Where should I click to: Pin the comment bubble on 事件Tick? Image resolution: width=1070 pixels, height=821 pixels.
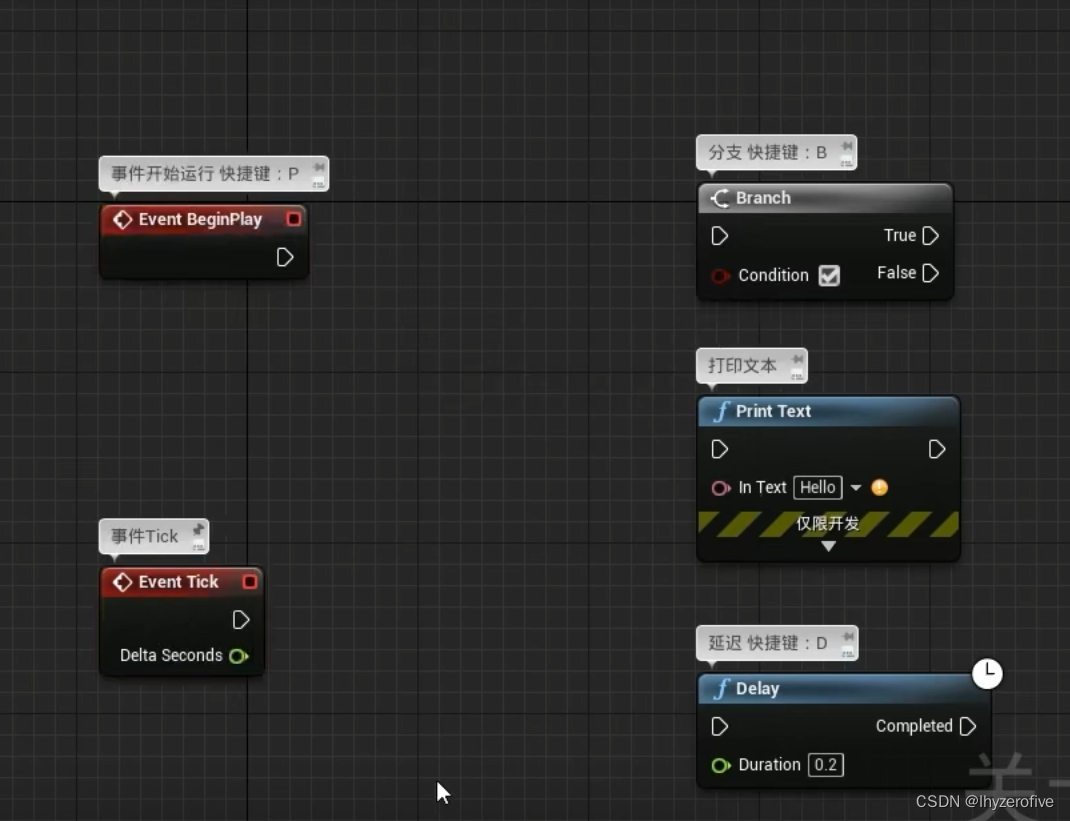coord(198,529)
